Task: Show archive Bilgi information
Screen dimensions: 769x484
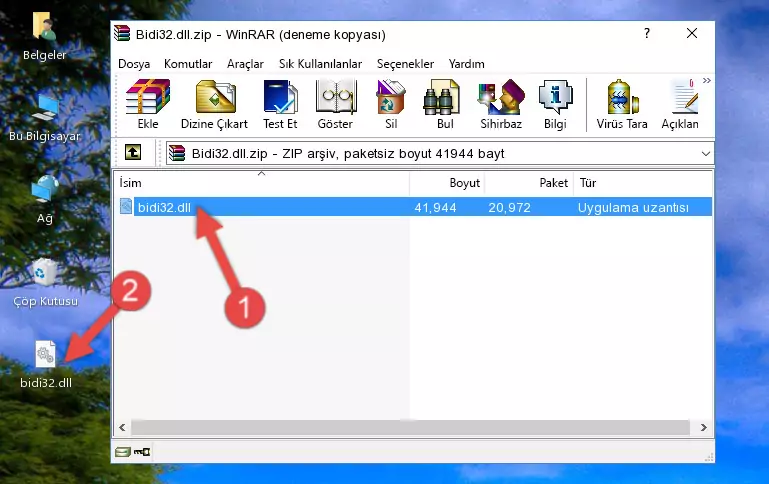Action: pyautogui.click(x=555, y=104)
